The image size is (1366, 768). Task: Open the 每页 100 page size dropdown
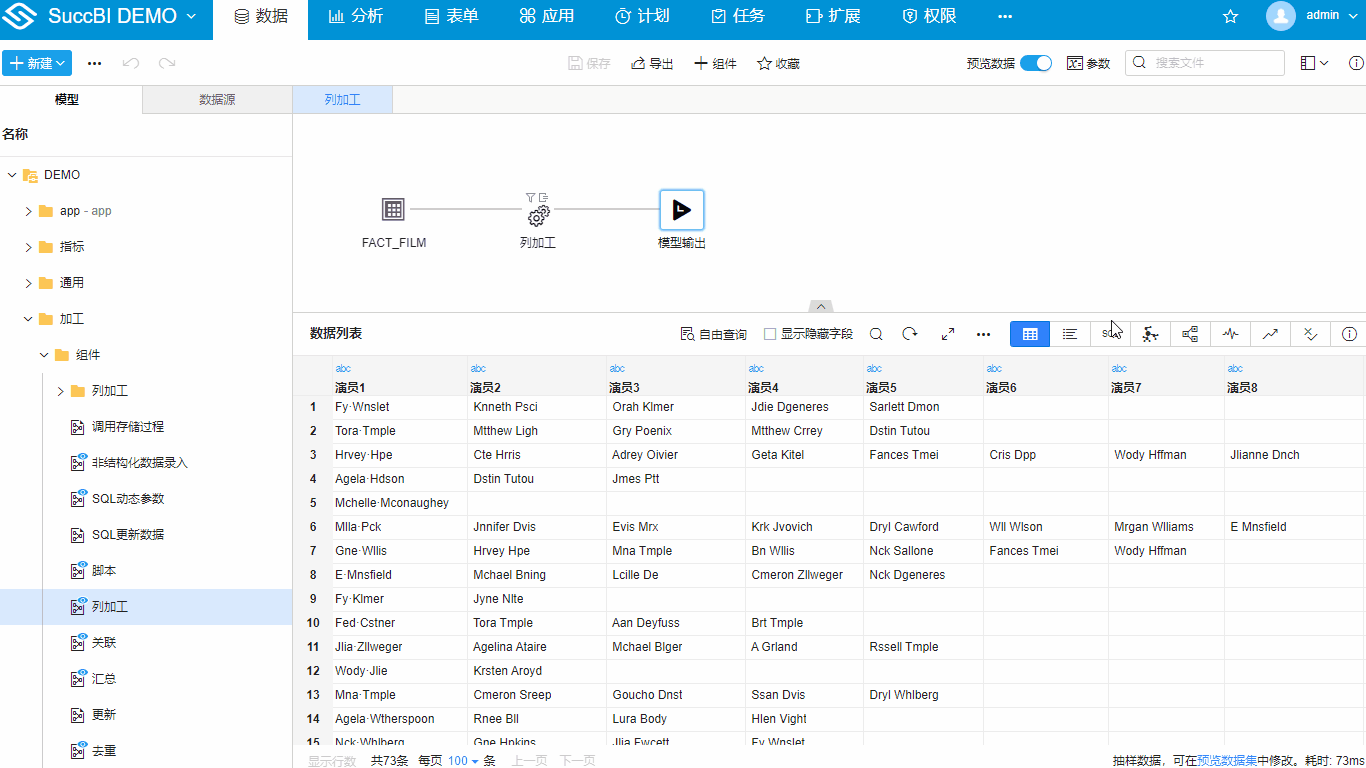pyautogui.click(x=463, y=760)
